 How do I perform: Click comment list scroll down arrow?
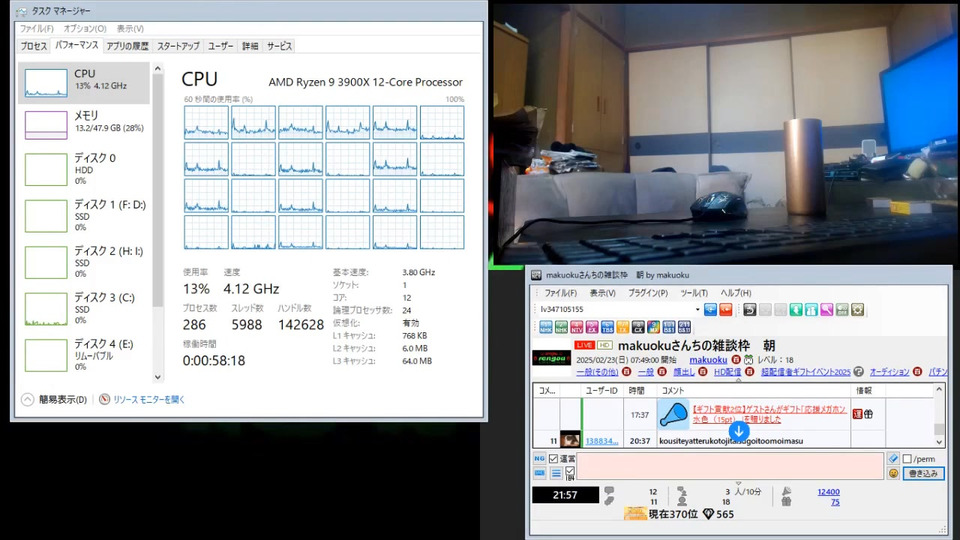(x=939, y=441)
